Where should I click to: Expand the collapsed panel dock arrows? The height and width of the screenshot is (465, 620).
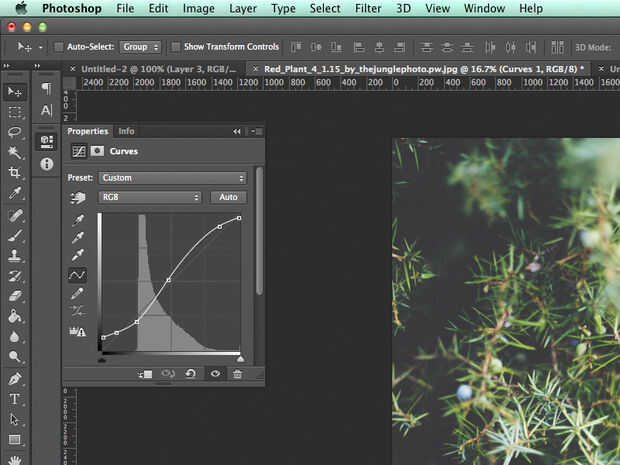(x=37, y=66)
